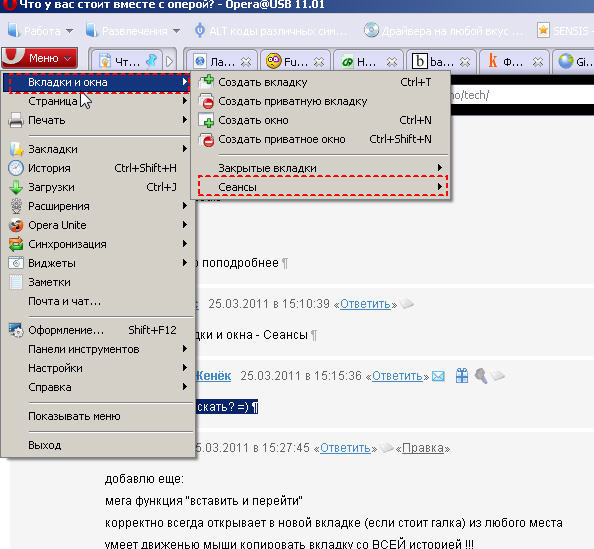Image resolution: width=594 pixels, height=549 pixels.
Task: Expand the Синхронизация submenu arrow
Action: [184, 244]
